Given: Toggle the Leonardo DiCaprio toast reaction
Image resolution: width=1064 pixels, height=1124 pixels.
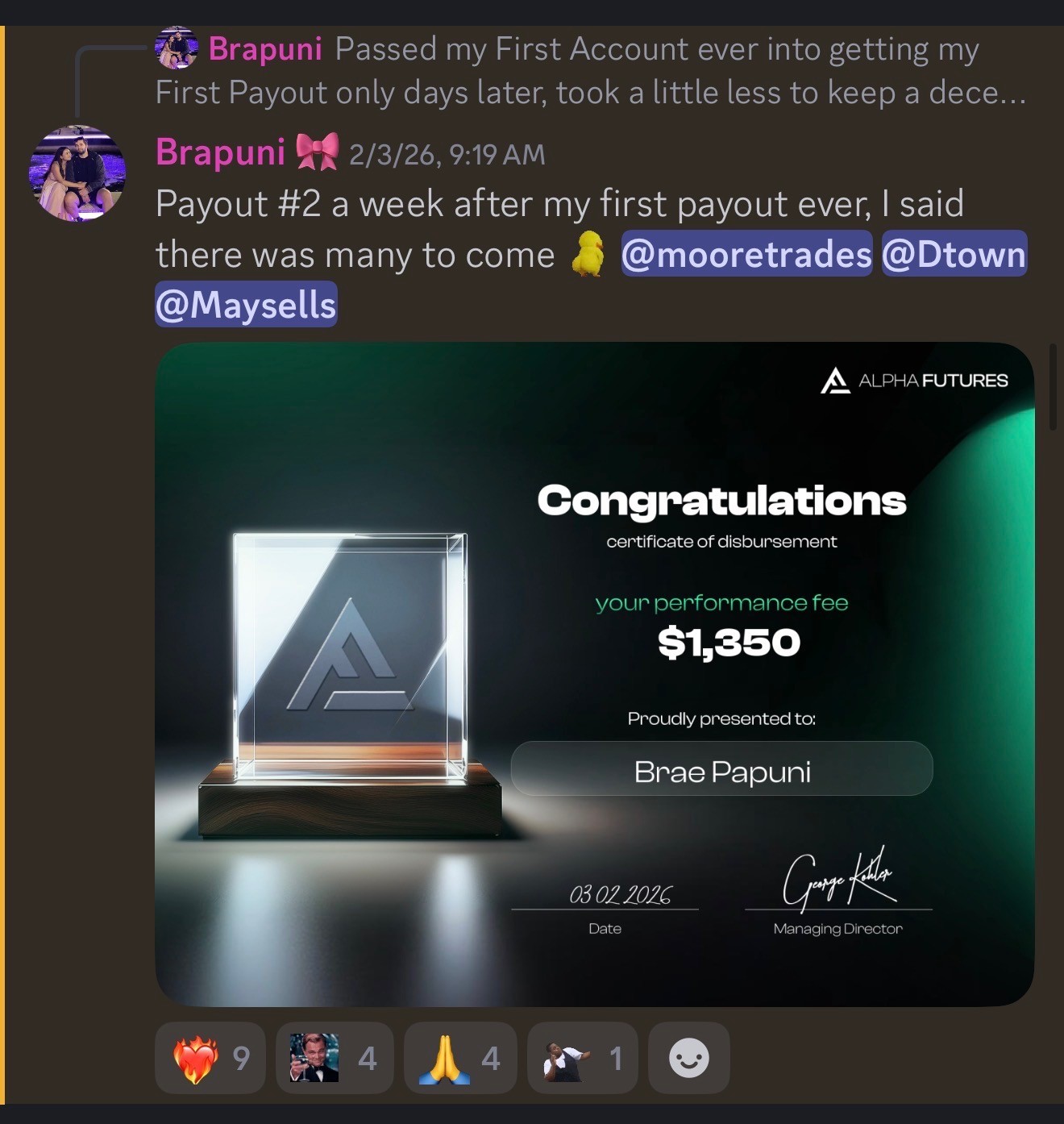Looking at the screenshot, I should (x=335, y=1058).
